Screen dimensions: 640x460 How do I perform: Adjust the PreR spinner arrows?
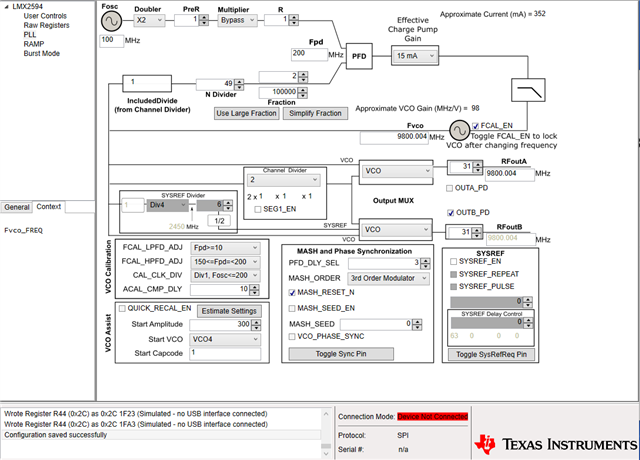[204, 20]
